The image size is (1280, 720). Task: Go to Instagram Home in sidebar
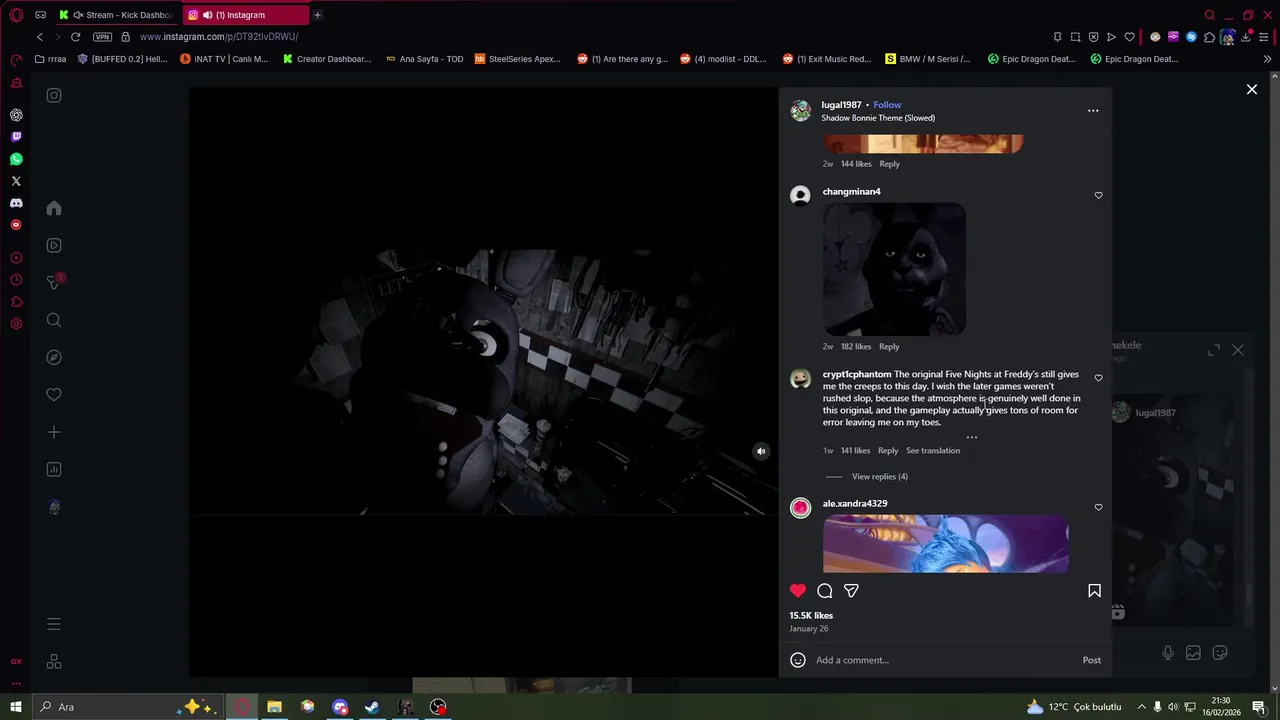54,208
